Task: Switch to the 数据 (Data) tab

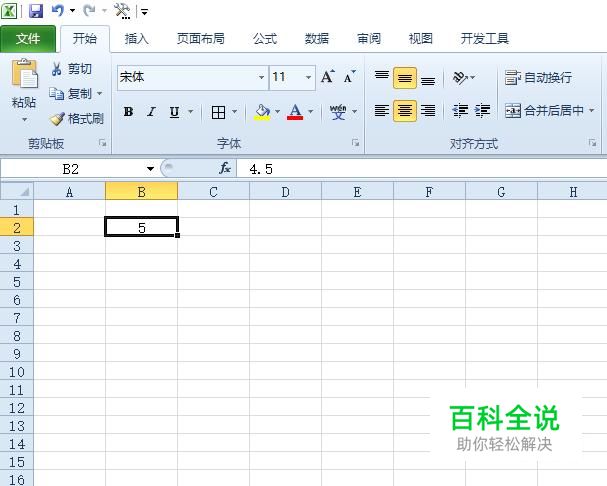Action: tap(317, 39)
